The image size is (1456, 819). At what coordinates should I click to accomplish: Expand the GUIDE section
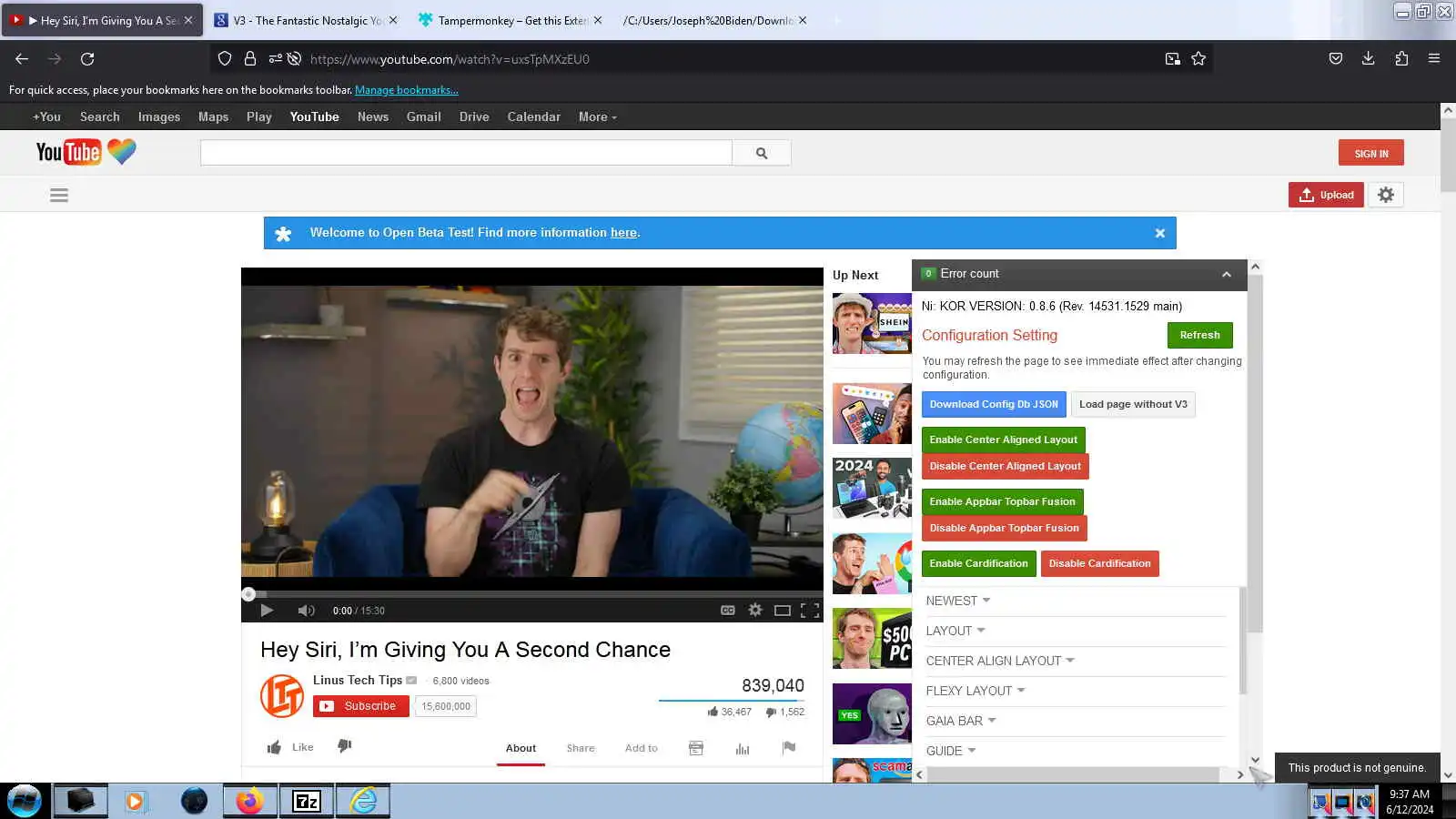tap(951, 751)
